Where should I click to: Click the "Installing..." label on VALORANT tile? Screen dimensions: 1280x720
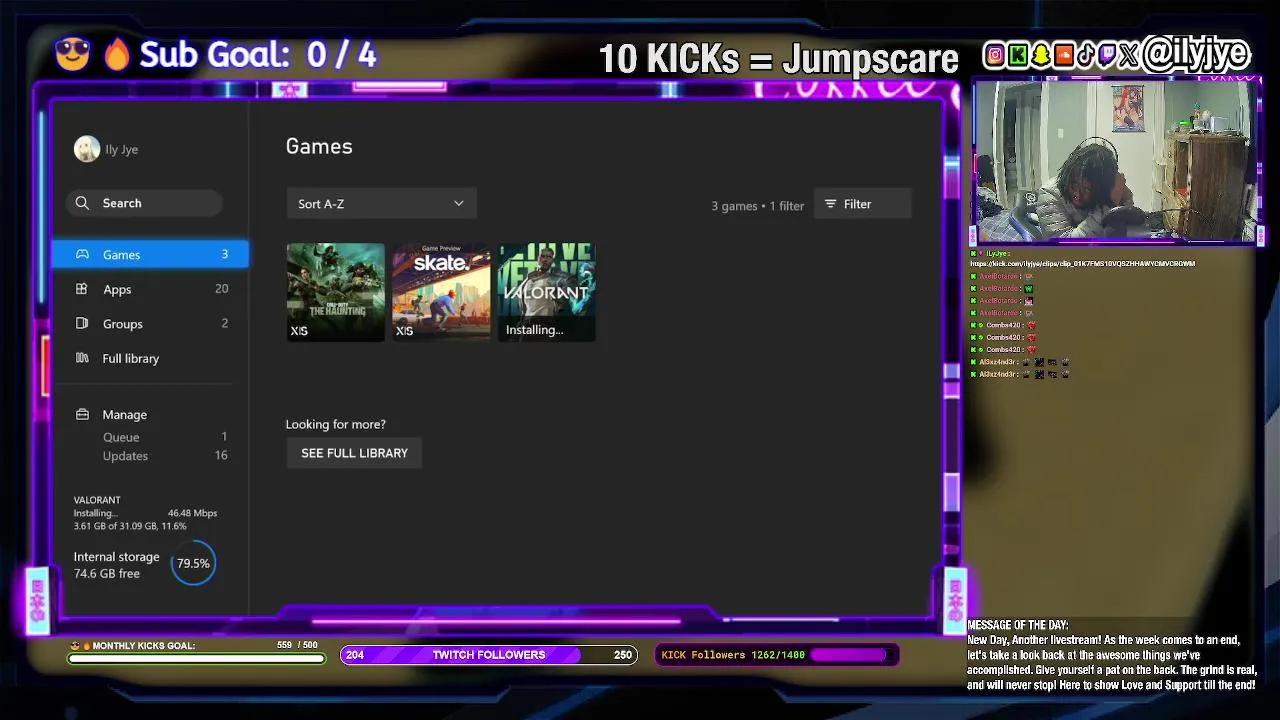[x=534, y=330]
